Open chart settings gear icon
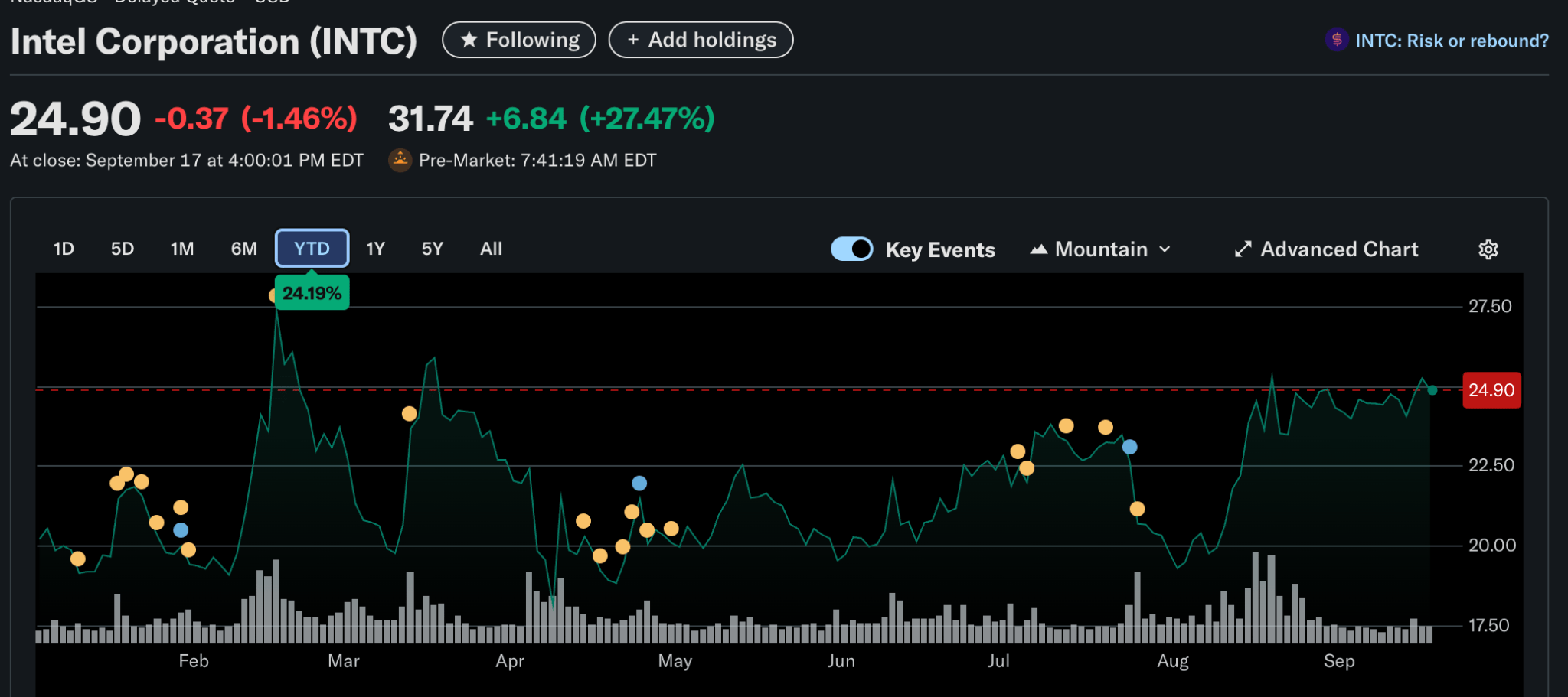Viewport: 1568px width, 697px height. (1488, 249)
